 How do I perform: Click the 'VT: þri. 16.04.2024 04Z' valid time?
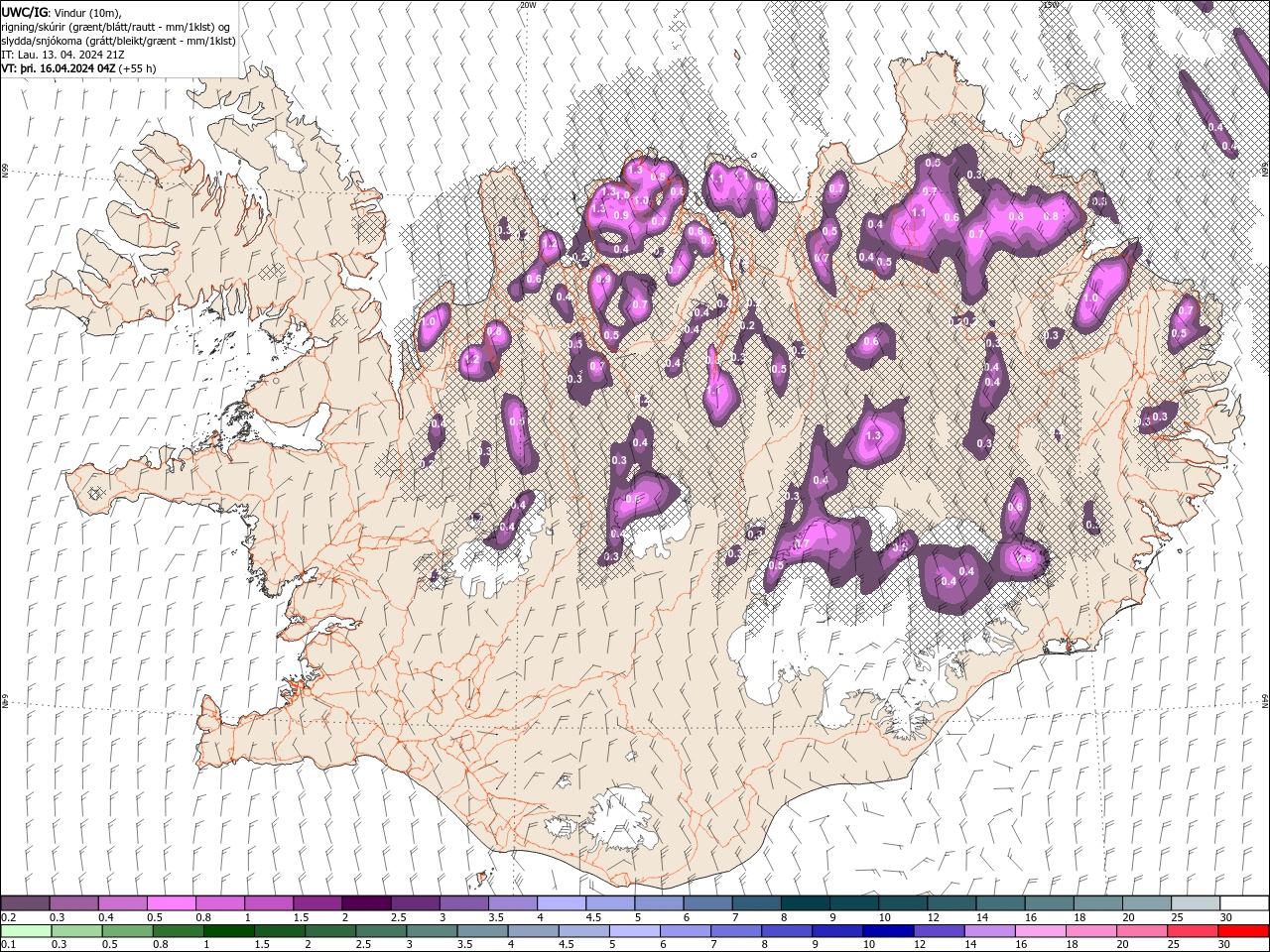pyautogui.click(x=59, y=68)
